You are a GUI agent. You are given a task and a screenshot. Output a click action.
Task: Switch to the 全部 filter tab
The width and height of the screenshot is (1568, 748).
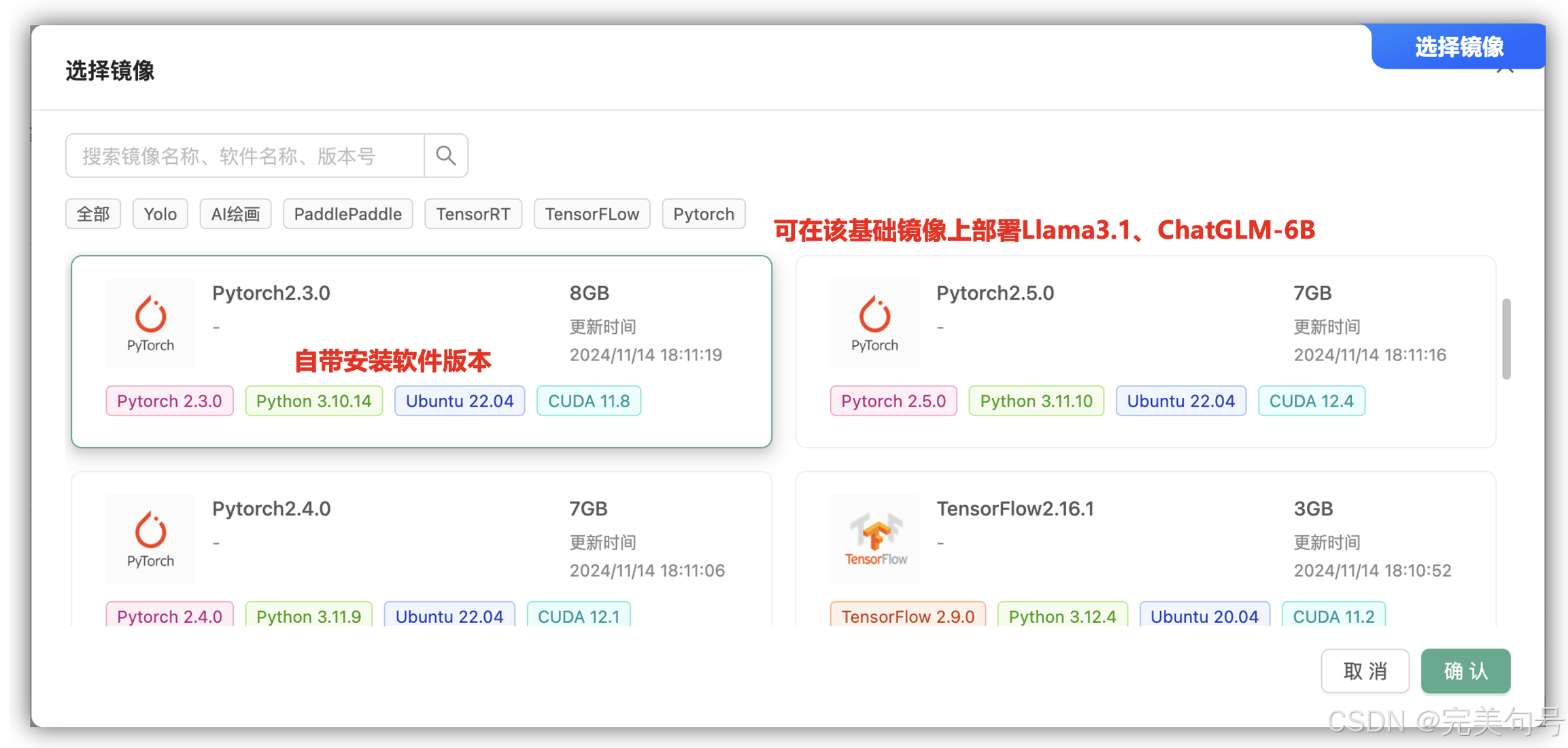coord(92,214)
